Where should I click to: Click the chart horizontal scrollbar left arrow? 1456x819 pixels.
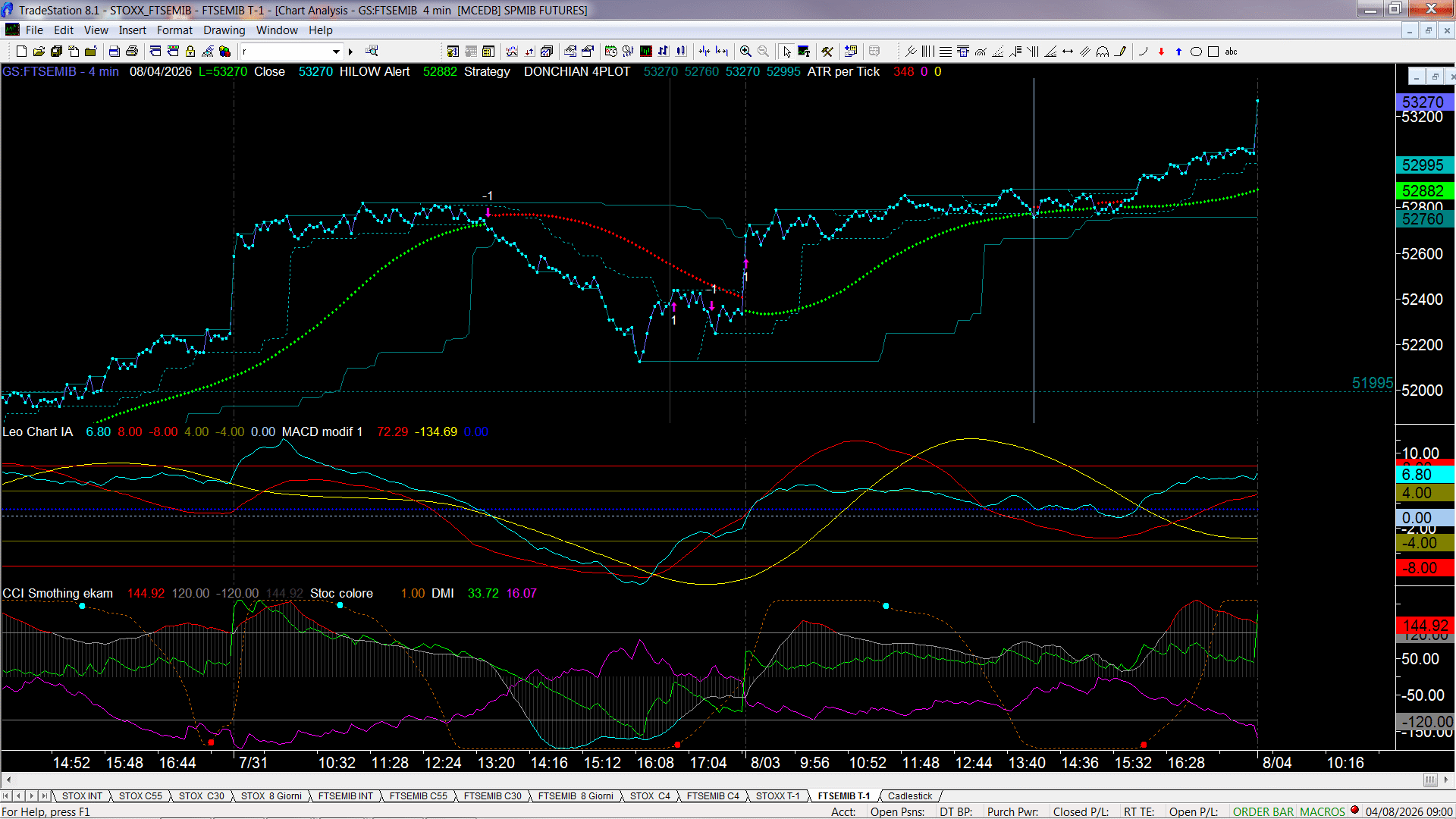pos(8,780)
